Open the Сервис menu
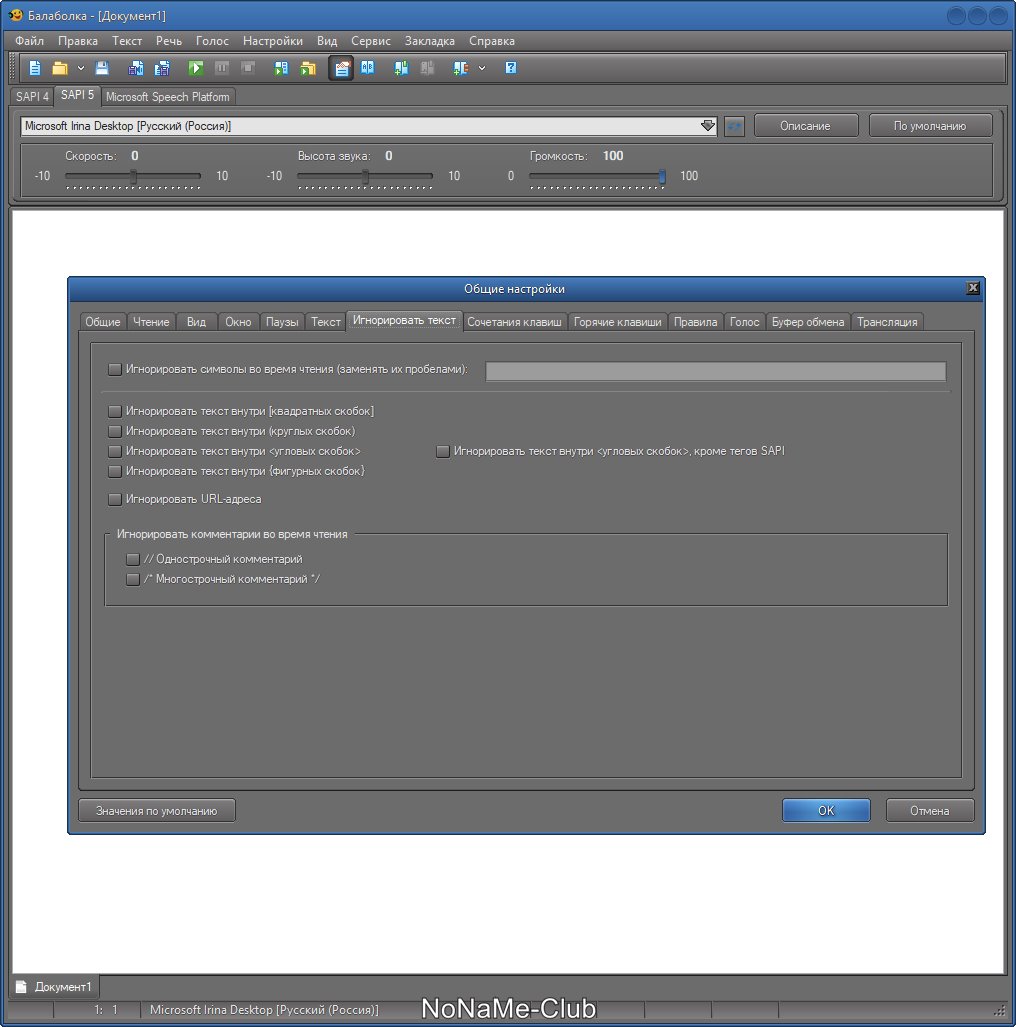 point(371,41)
